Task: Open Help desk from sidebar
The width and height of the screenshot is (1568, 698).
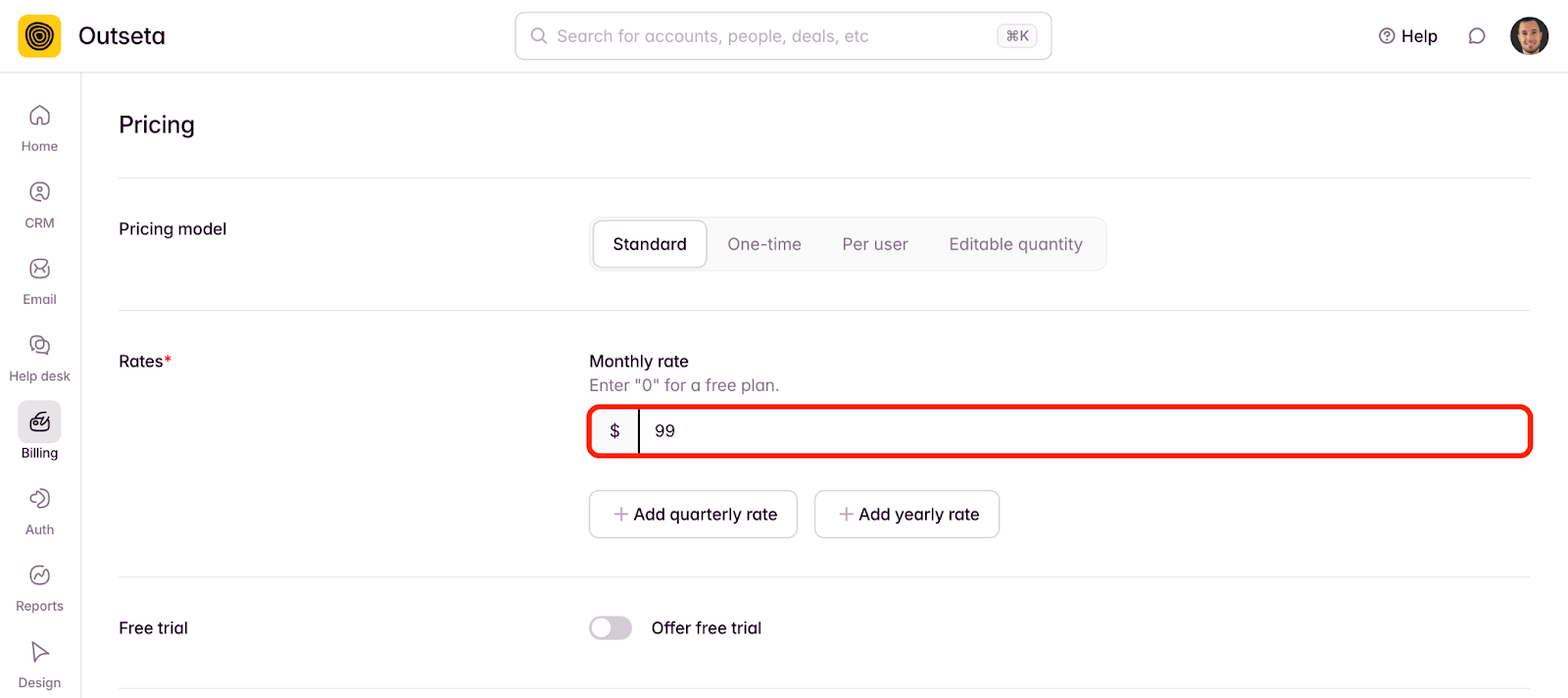Action: point(39,345)
